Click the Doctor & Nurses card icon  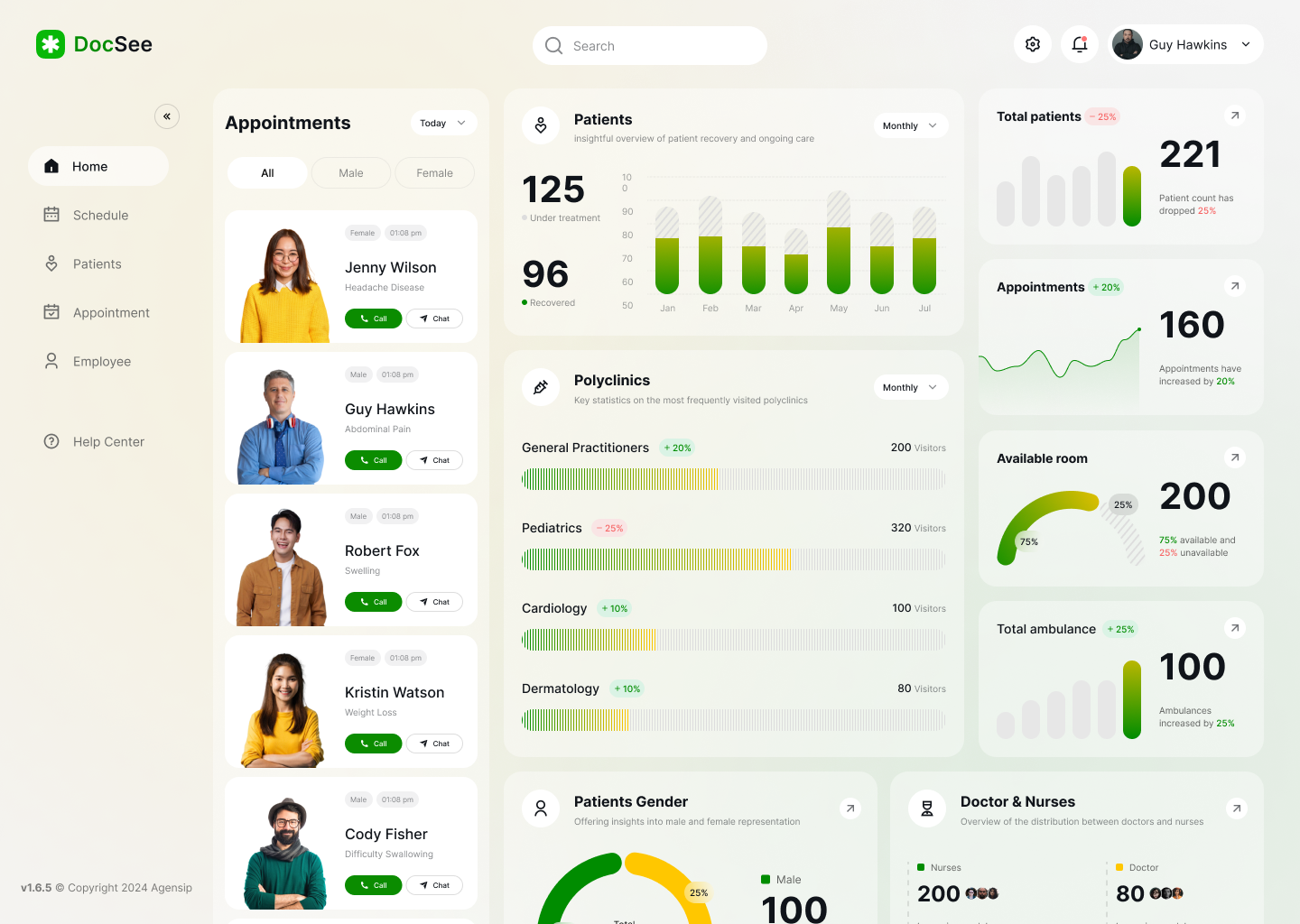[927, 808]
